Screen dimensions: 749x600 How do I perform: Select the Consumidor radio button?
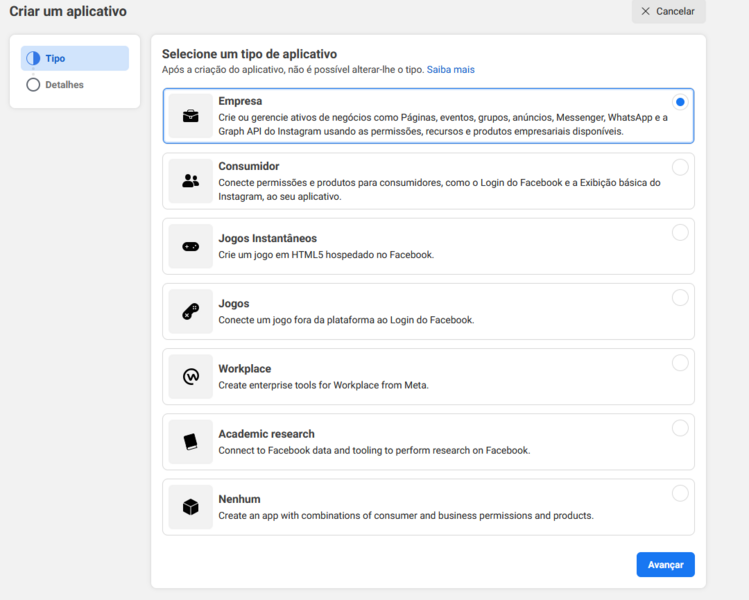pyautogui.click(x=680, y=167)
